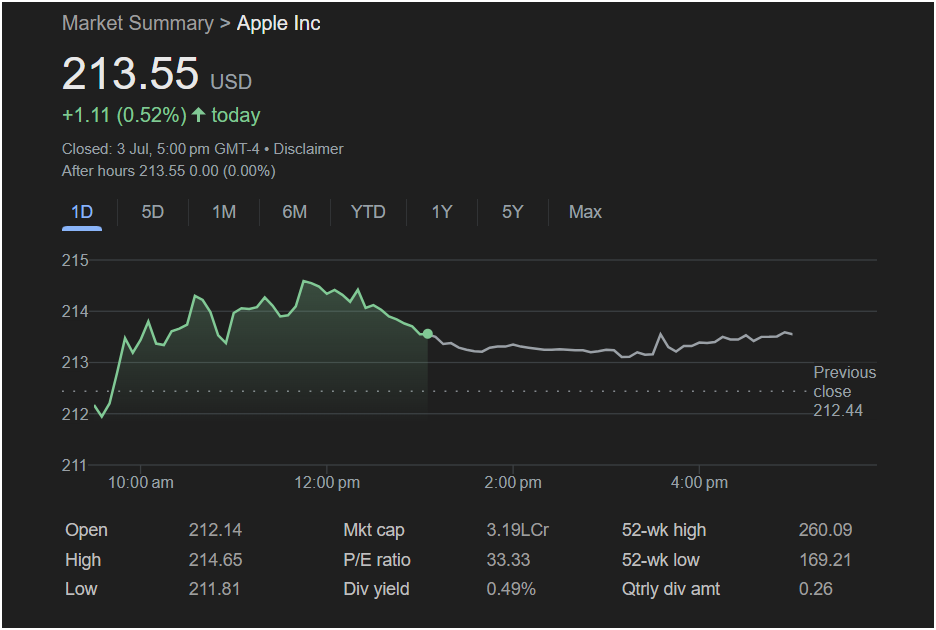Click the green up arrow icon
936x630 pixels.
tap(199, 114)
